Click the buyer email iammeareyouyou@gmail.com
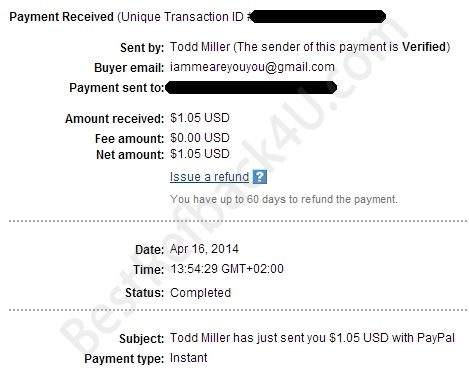 [x=252, y=67]
